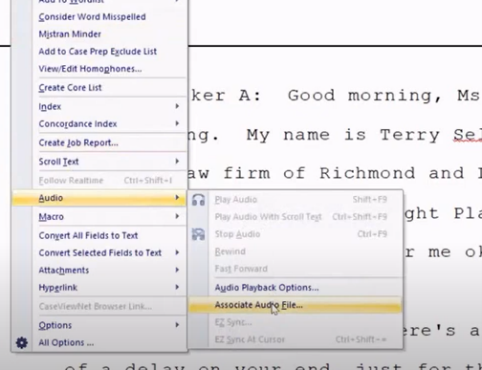Screen dimensions: 482x370
Task: Expand the Index submenu arrow
Action: [177, 106]
